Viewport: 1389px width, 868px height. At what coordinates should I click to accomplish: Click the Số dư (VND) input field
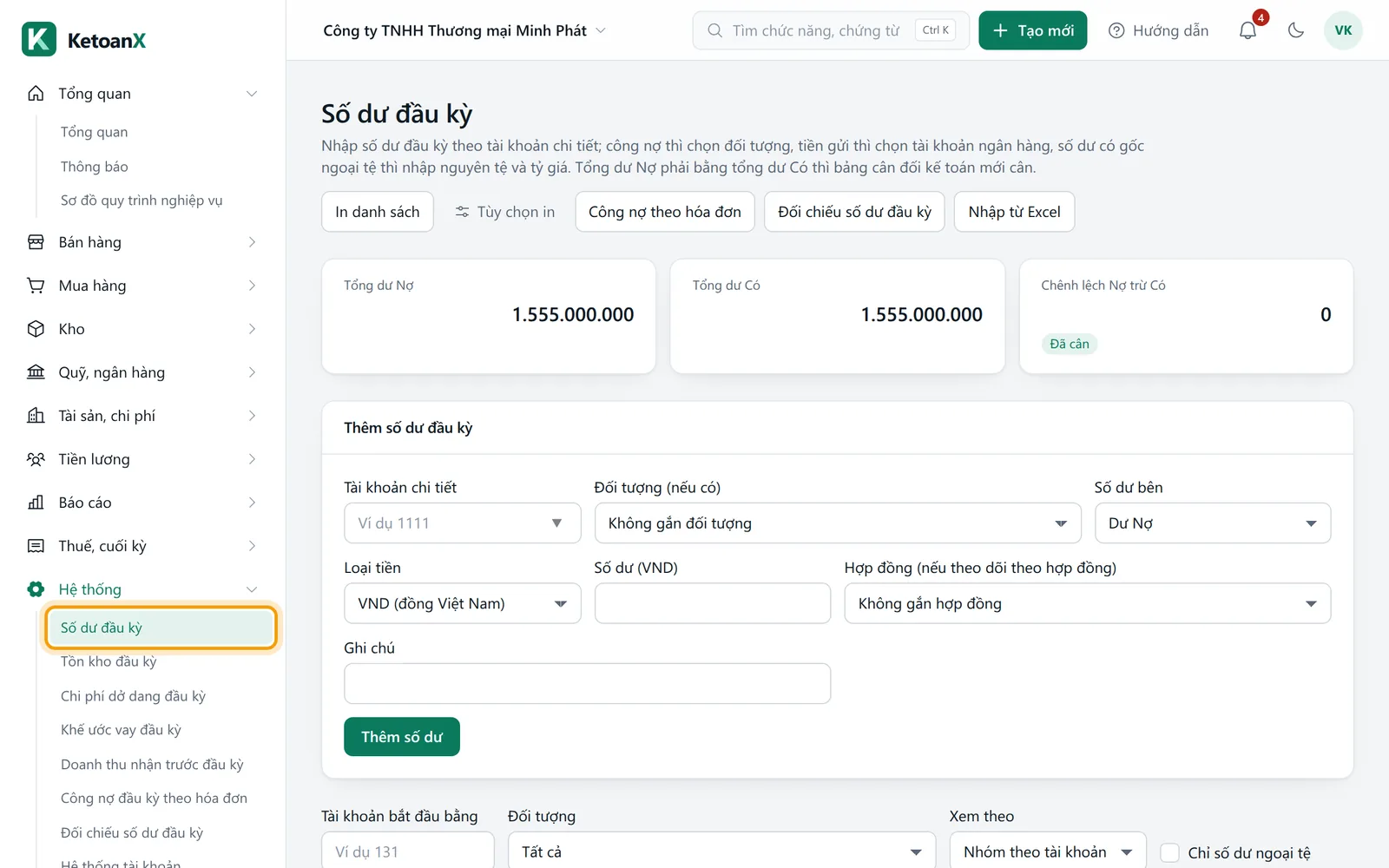713,603
